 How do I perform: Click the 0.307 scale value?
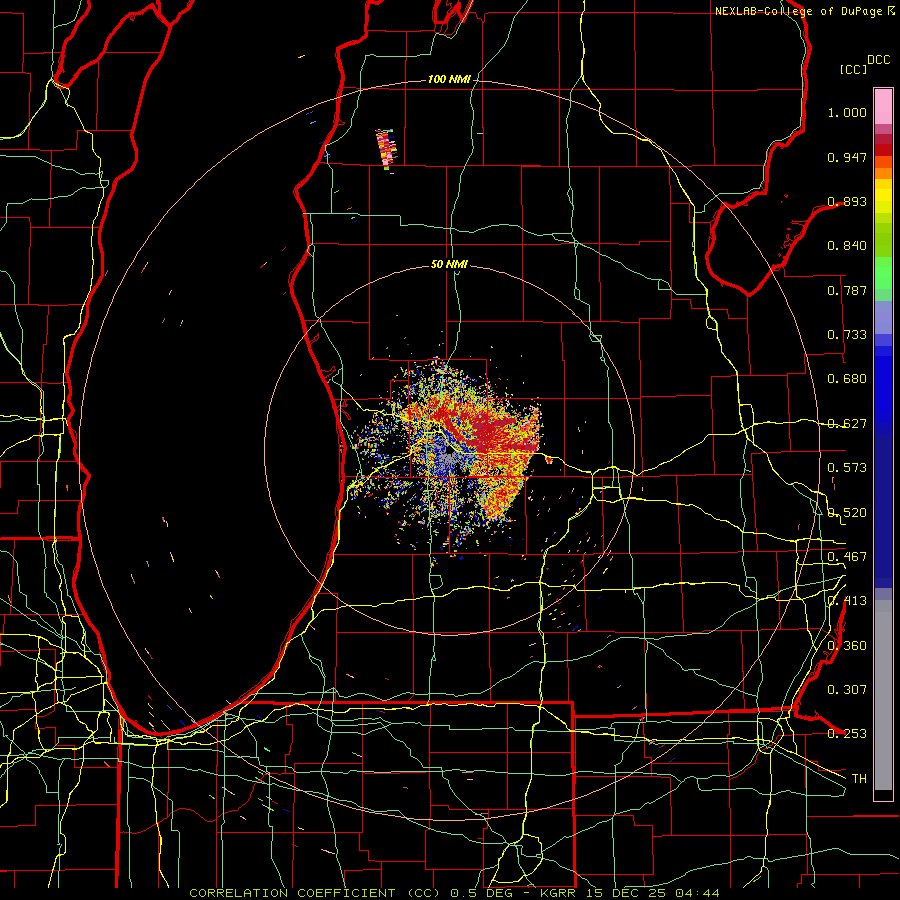click(847, 689)
